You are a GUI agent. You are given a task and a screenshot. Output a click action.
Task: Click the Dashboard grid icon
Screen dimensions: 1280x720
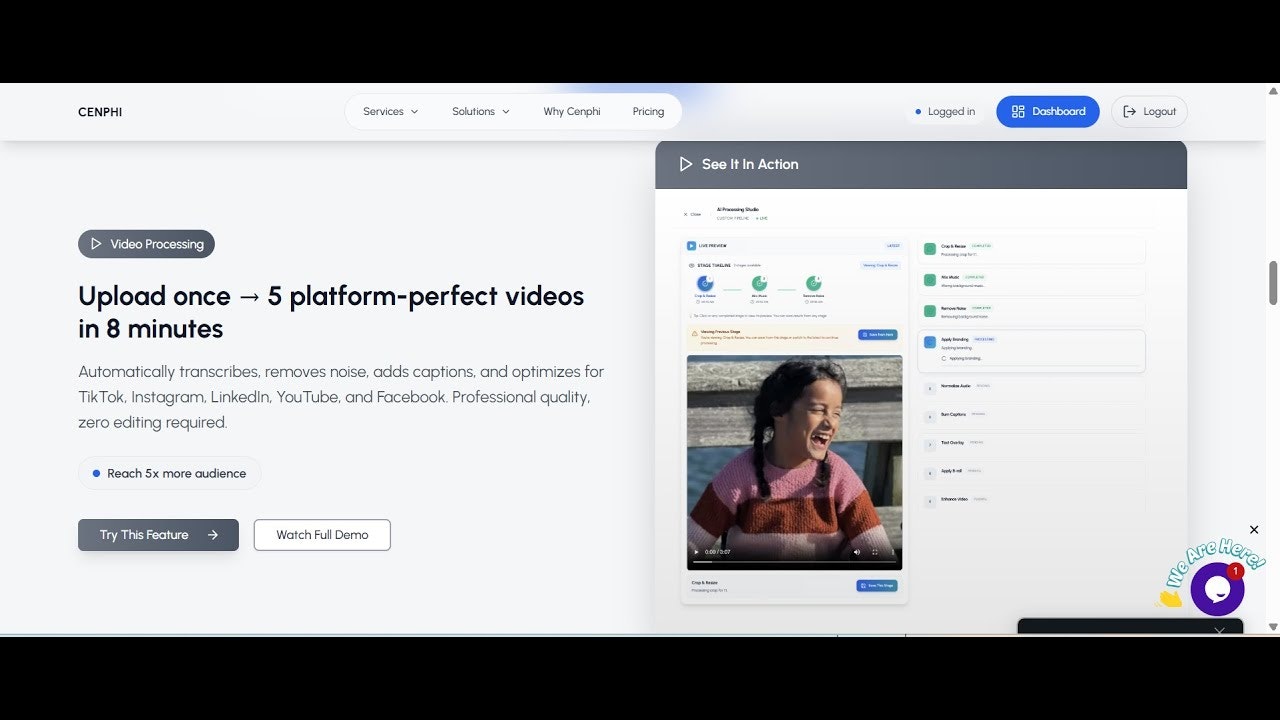coord(1018,112)
